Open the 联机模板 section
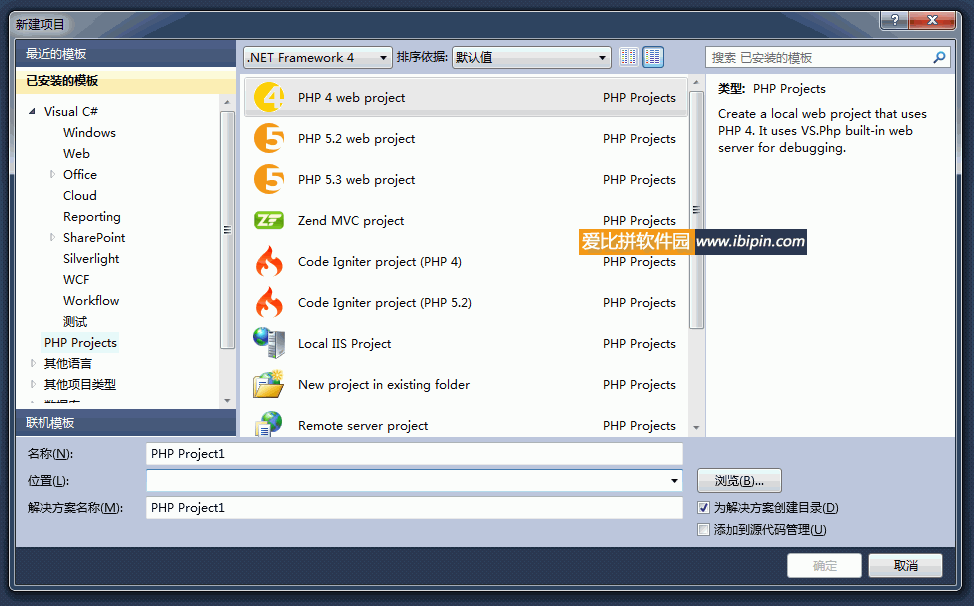974x606 pixels. coord(126,423)
